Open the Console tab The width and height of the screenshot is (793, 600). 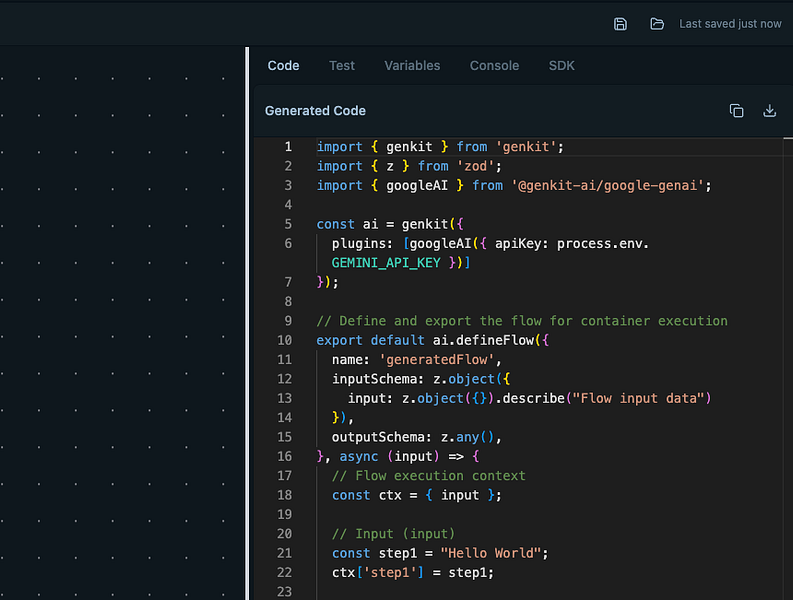[x=494, y=66]
